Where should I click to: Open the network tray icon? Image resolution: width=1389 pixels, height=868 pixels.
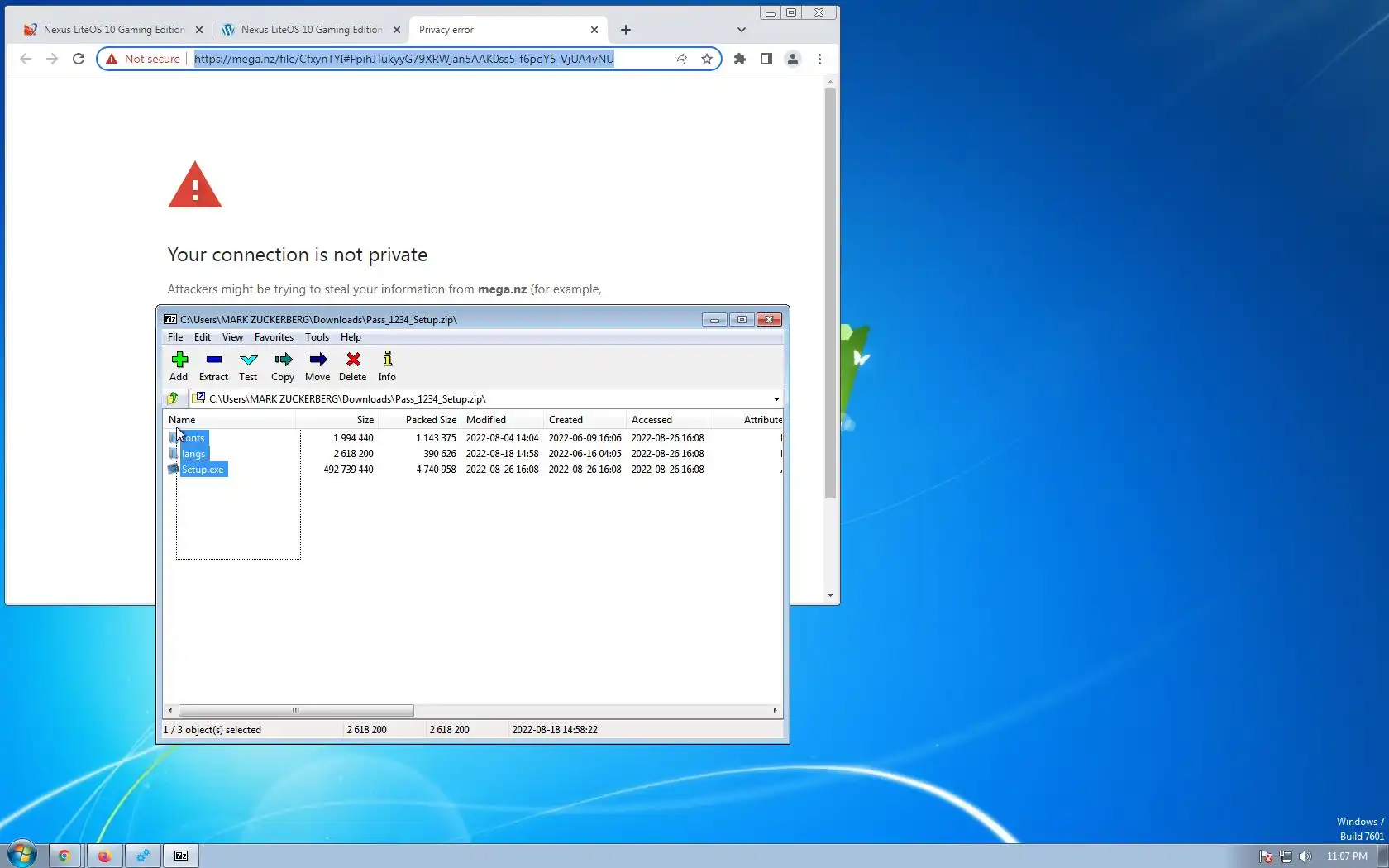(1286, 856)
